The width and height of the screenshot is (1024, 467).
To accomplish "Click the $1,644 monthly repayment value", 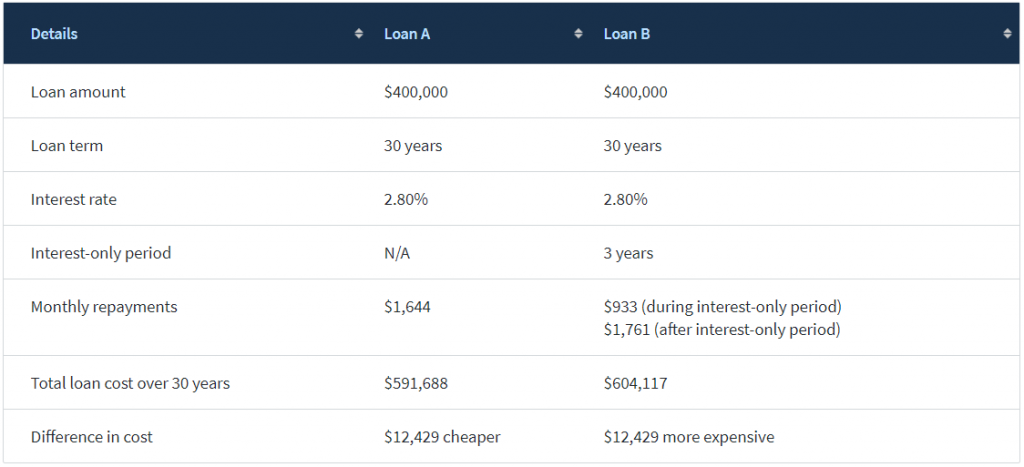I will coord(407,307).
